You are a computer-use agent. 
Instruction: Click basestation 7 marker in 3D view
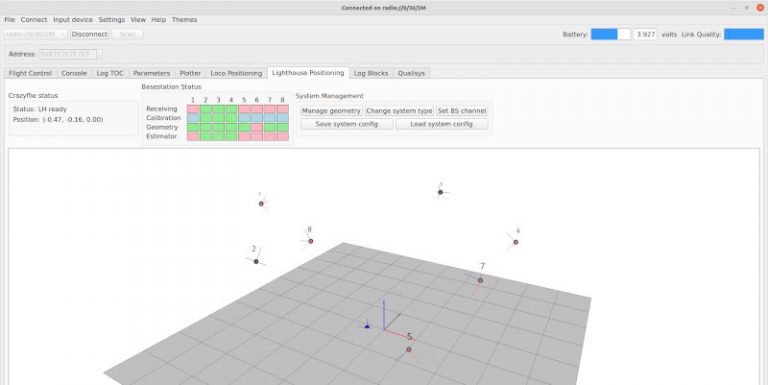tap(480, 280)
